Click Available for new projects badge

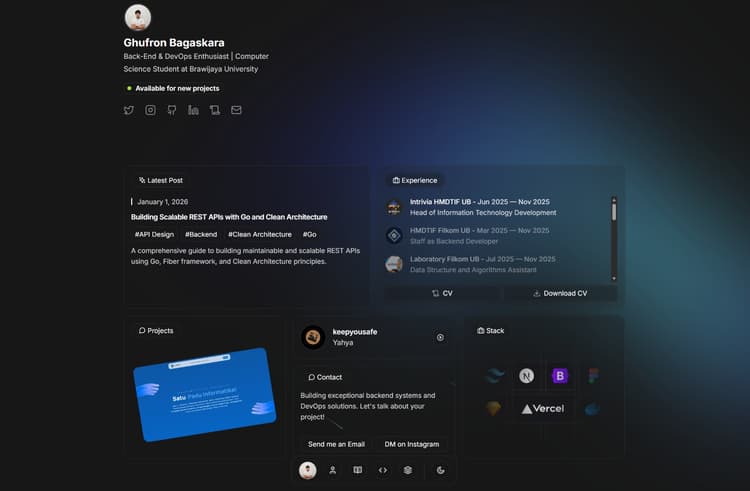pyautogui.click(x=173, y=88)
